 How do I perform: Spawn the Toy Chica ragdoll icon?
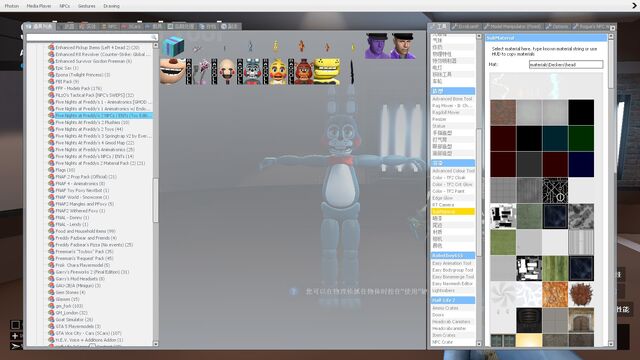(x=278, y=71)
